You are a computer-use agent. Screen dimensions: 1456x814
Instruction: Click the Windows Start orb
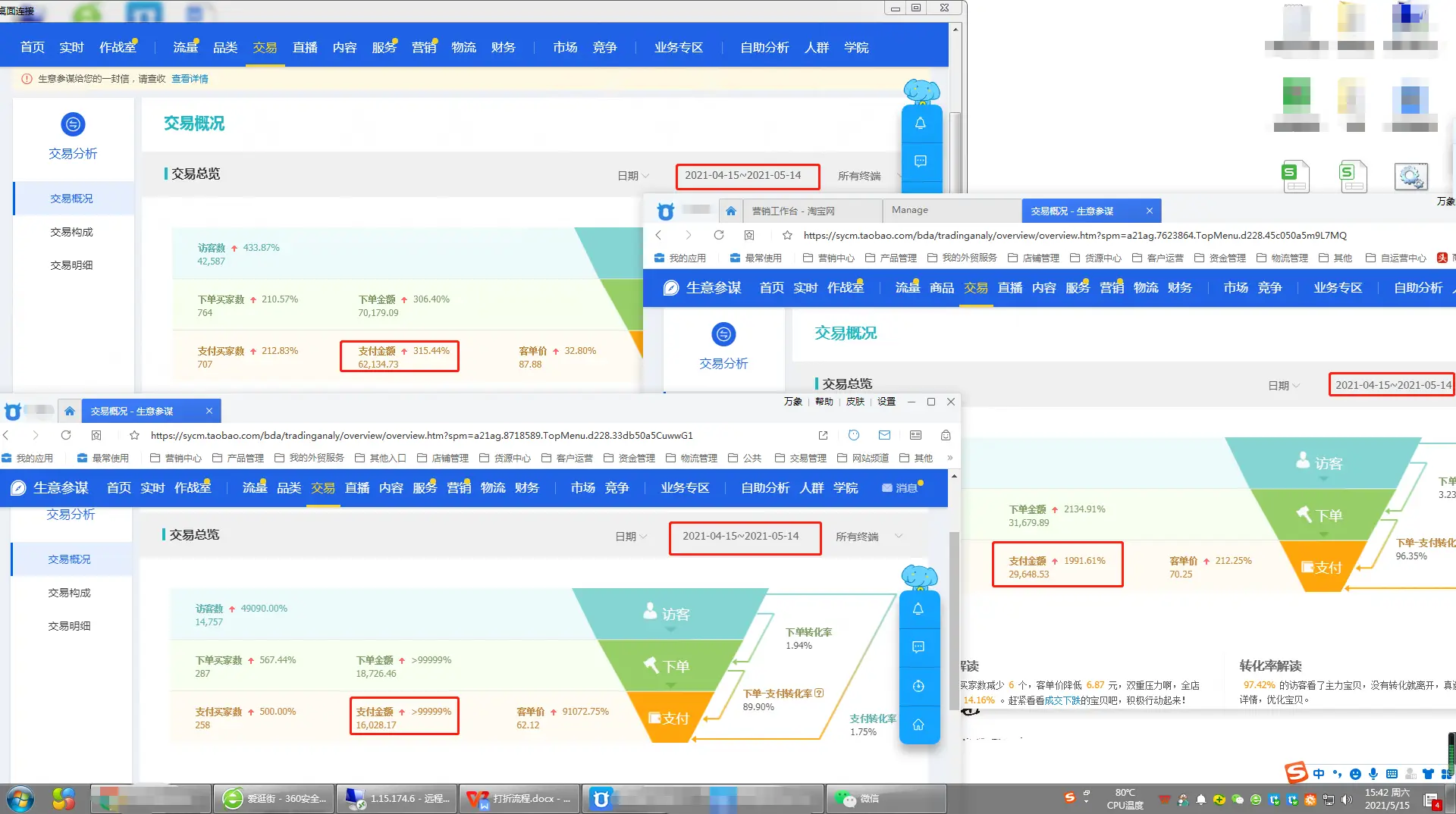tap(20, 799)
